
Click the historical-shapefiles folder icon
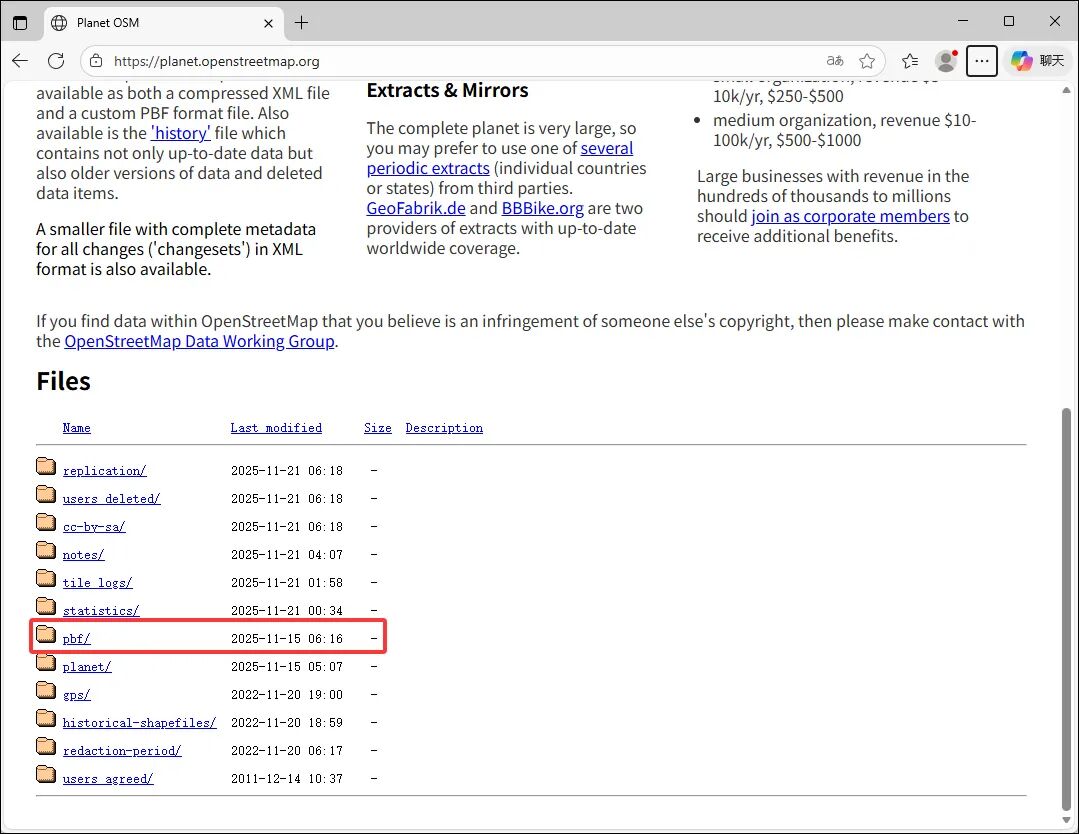pos(46,718)
